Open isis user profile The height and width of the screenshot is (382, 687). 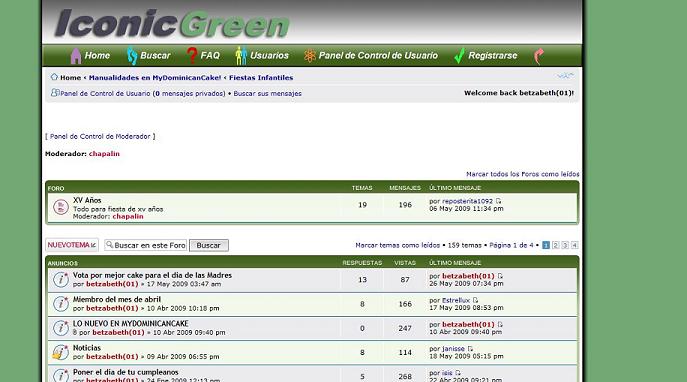point(447,373)
